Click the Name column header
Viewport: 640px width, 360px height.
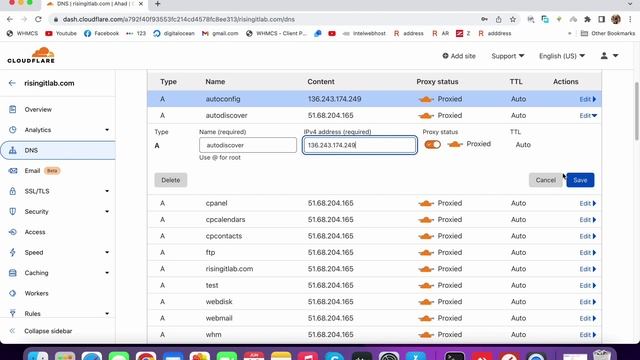215,82
